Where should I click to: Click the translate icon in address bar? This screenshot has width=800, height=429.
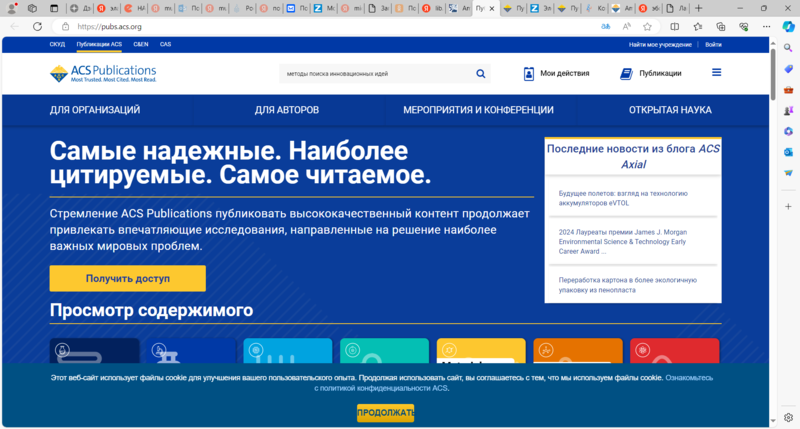605,26
